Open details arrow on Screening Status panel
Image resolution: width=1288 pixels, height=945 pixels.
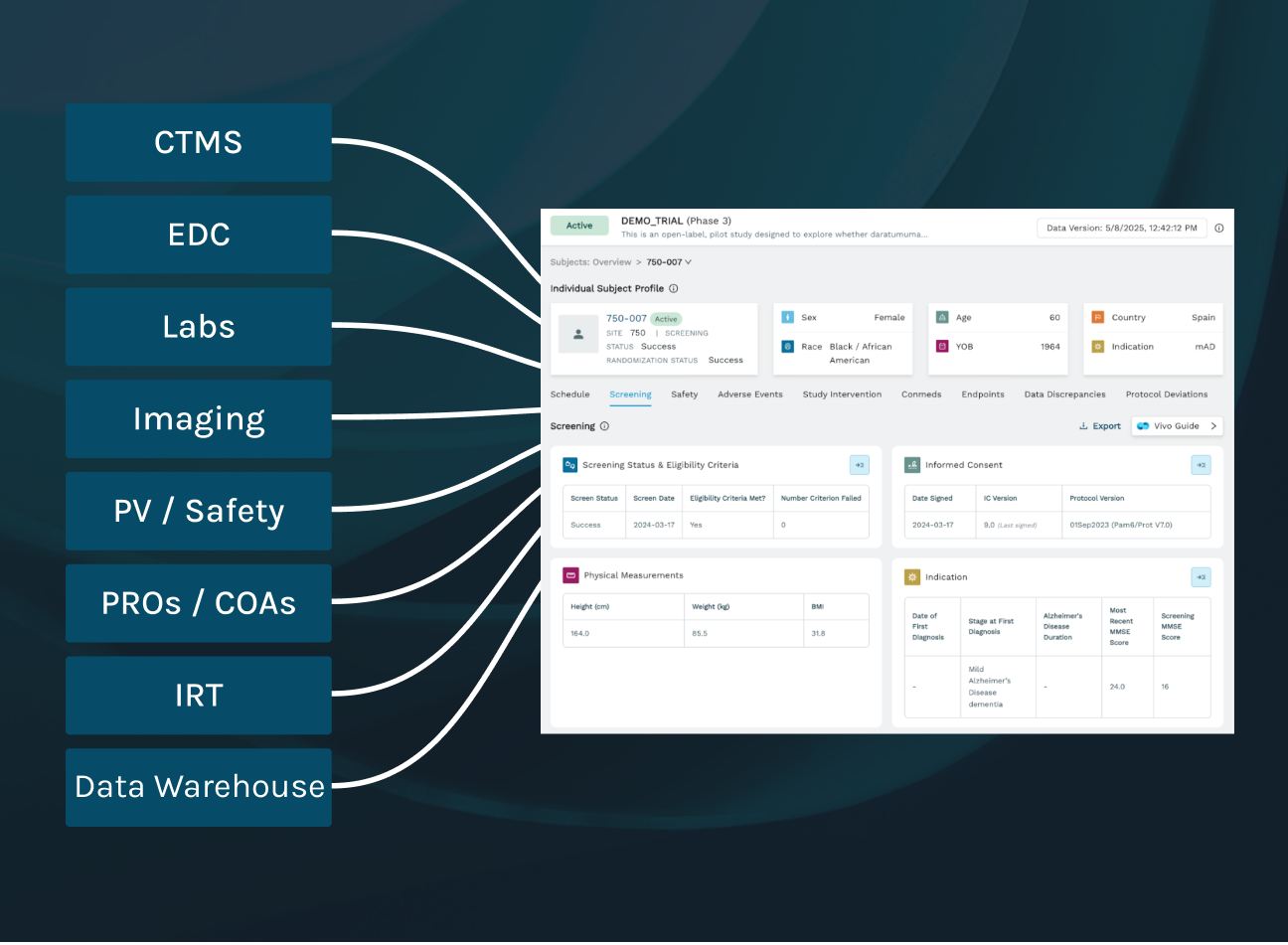click(x=860, y=465)
